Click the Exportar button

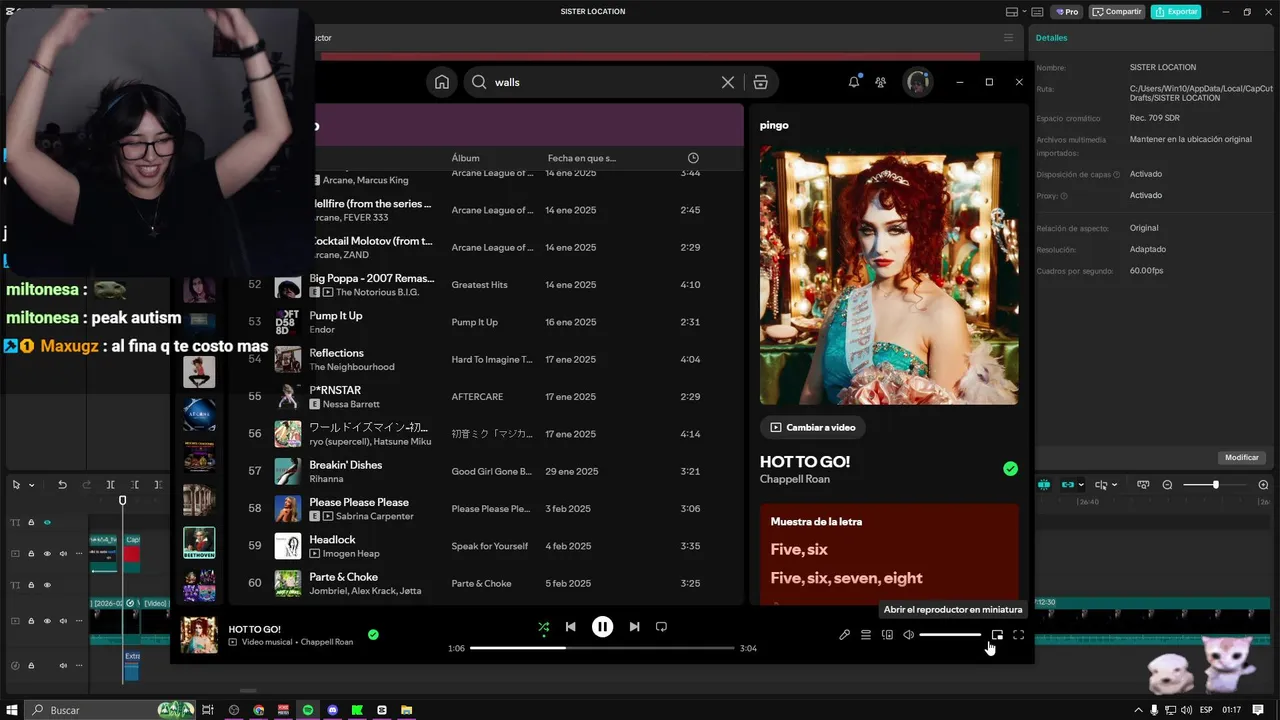coord(1176,12)
